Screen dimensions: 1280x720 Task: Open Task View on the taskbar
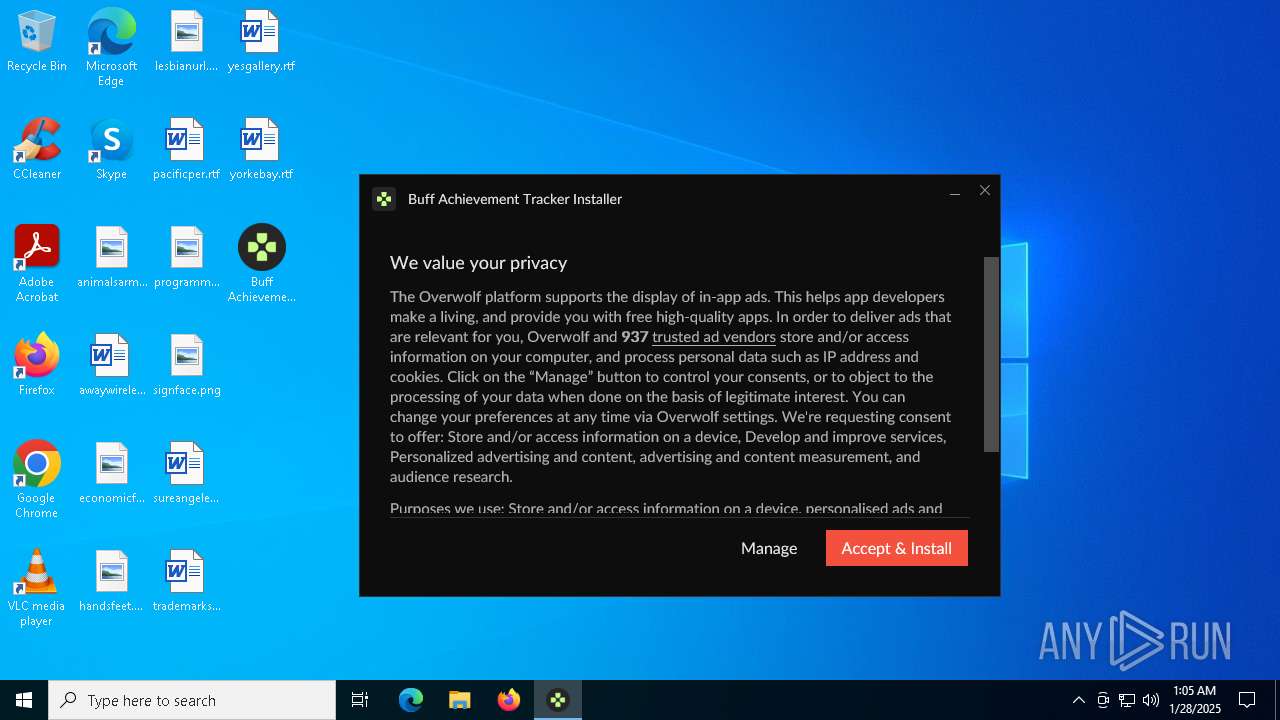click(x=360, y=700)
